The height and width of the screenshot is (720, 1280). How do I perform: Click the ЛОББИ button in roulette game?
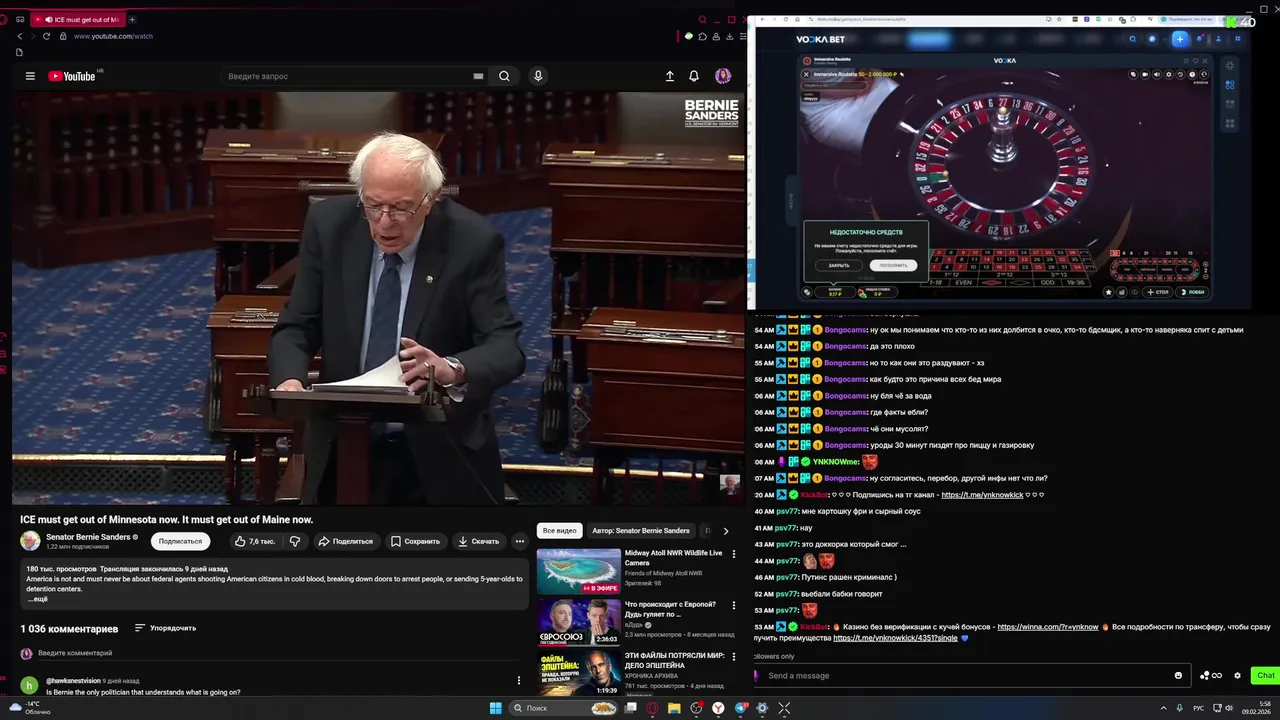(x=1194, y=292)
